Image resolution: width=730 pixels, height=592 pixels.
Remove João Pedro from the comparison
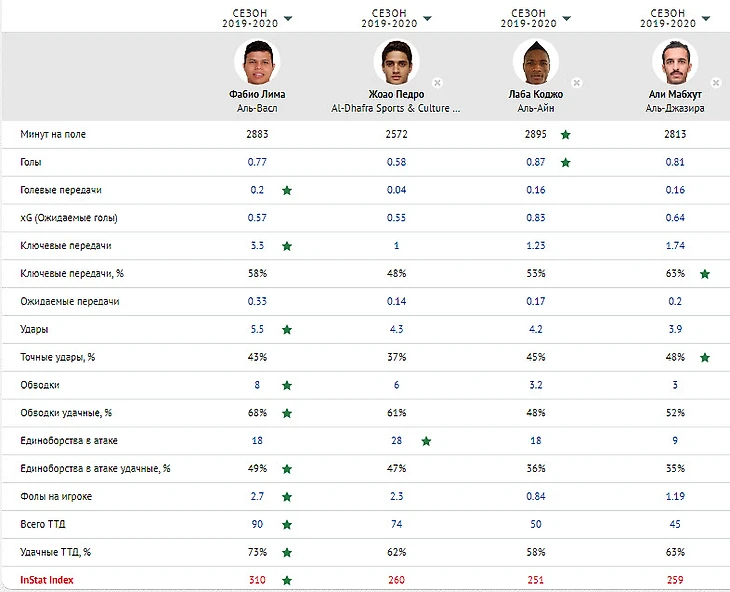(437, 83)
